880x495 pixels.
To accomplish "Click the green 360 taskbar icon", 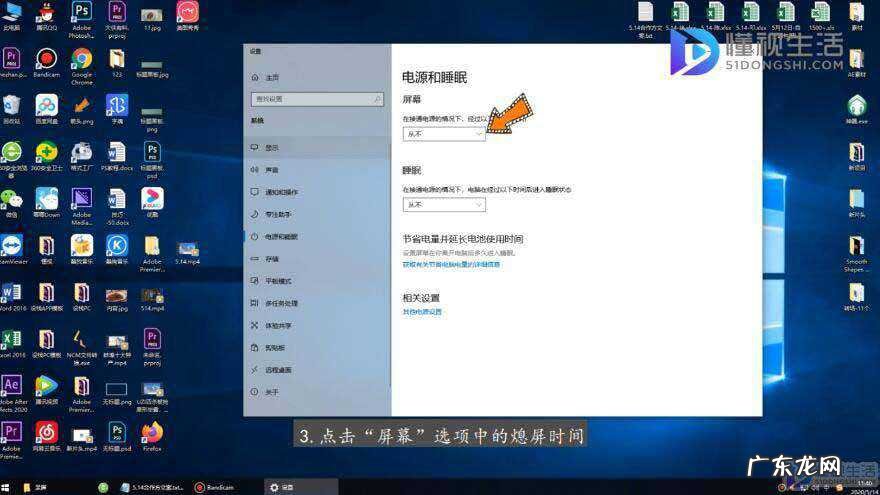I will tap(103, 488).
